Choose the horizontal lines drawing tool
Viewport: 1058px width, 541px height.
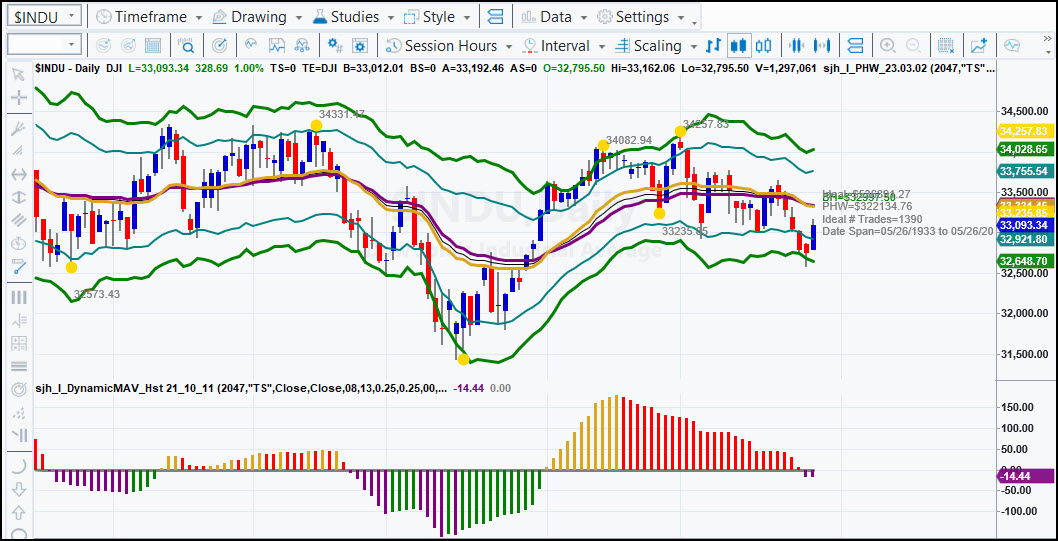[x=18, y=366]
